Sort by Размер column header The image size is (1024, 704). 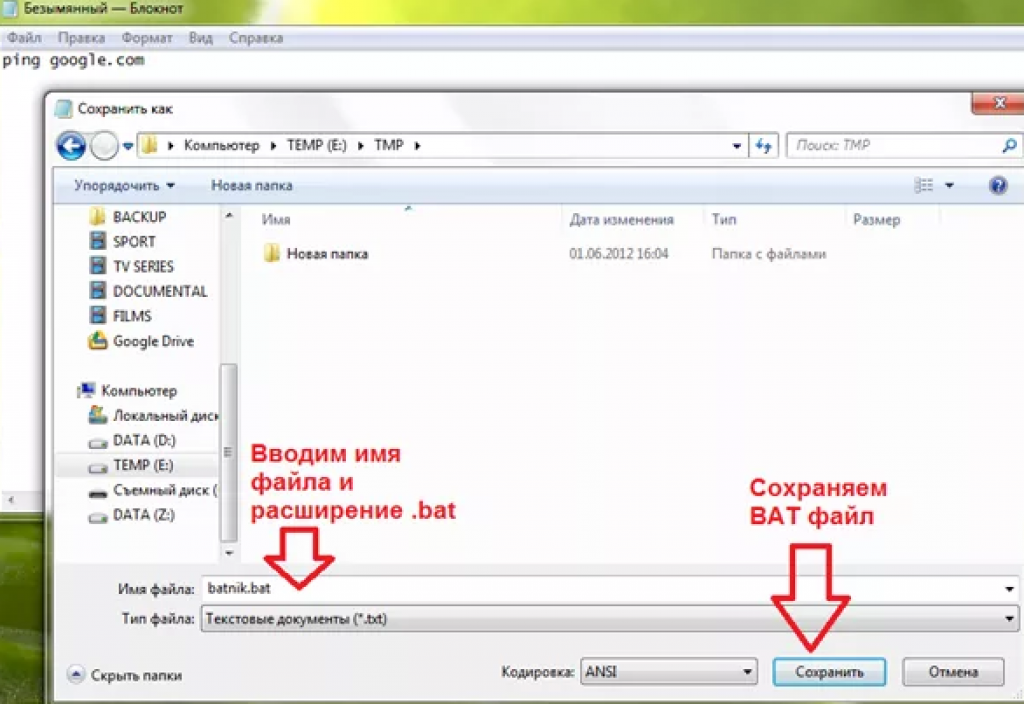coord(876,219)
